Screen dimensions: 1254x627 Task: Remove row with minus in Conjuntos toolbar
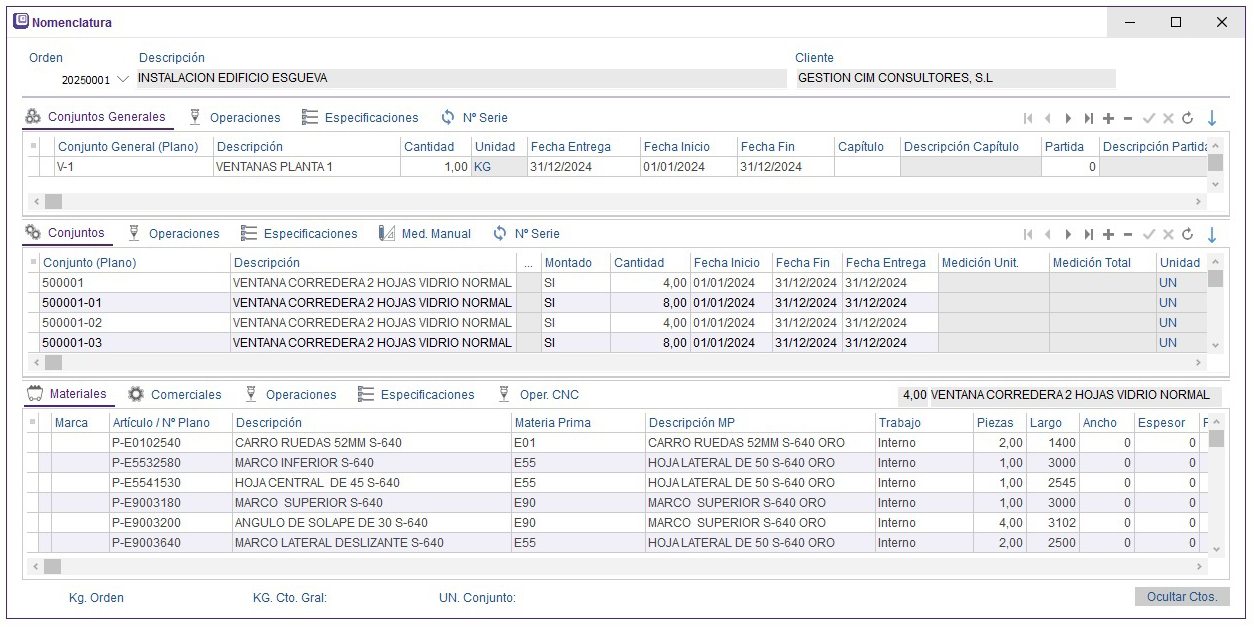tap(1128, 235)
